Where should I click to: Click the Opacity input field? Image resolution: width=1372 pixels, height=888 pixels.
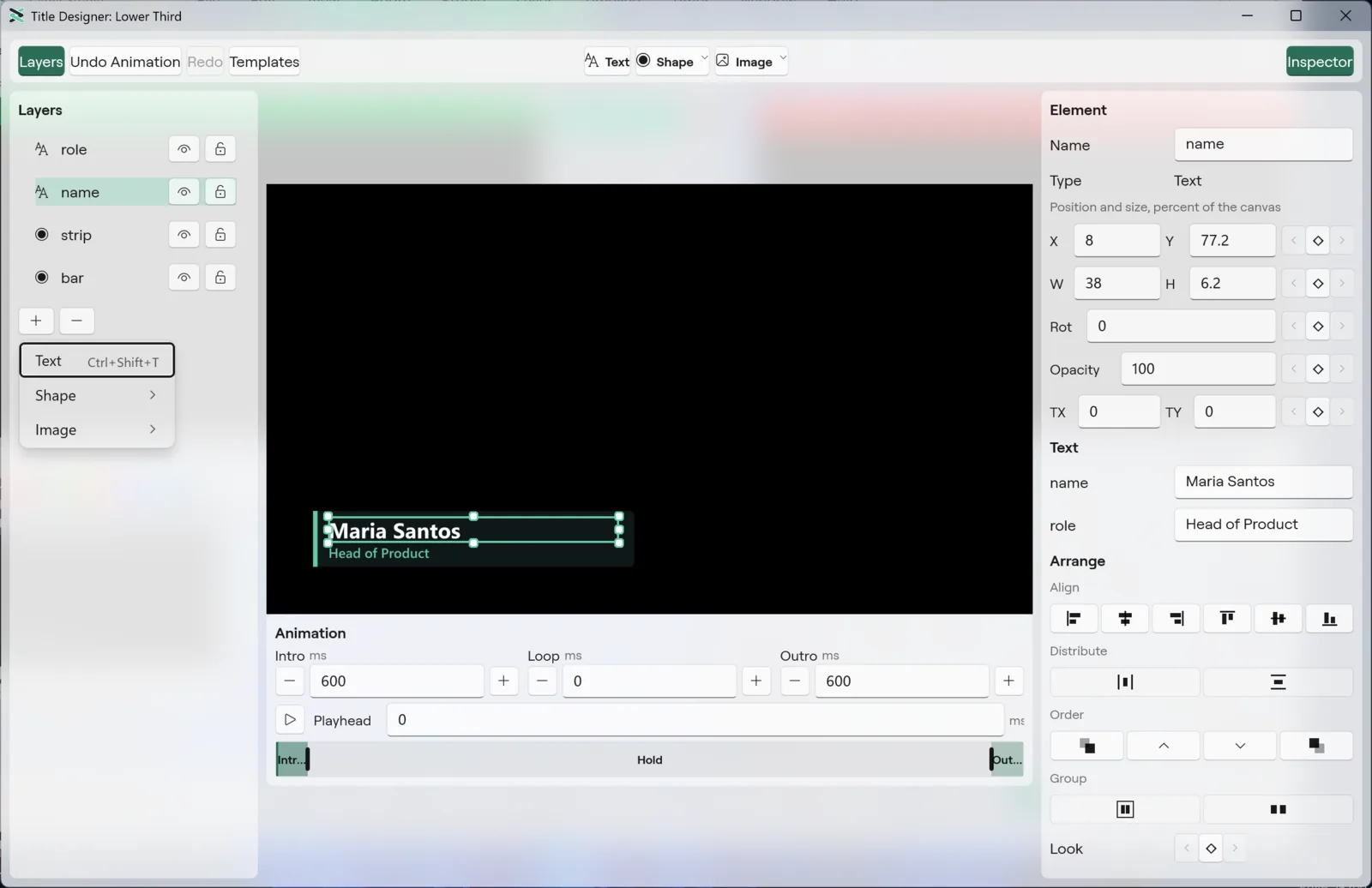(1198, 369)
